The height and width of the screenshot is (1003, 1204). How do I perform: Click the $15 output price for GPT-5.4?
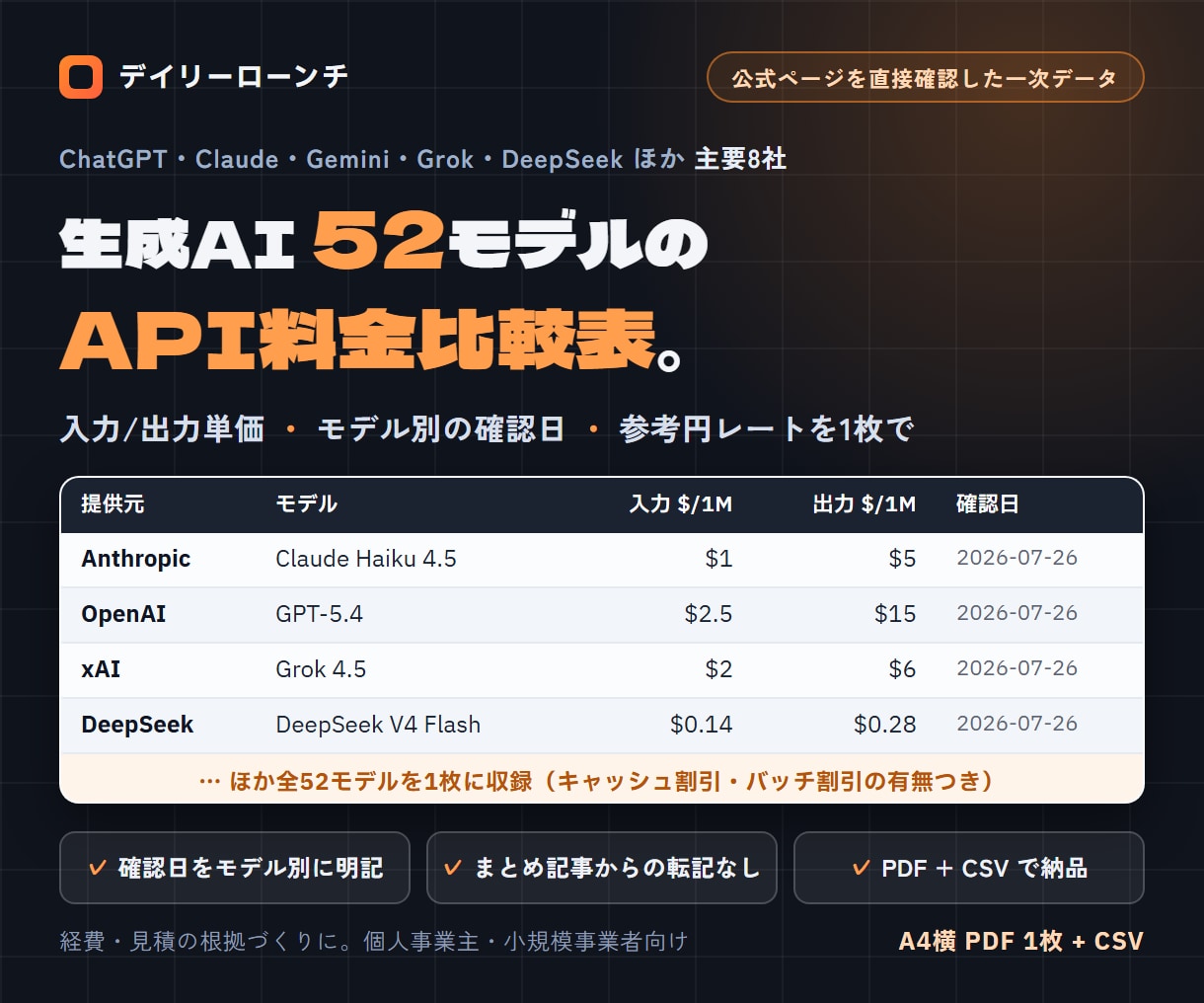[895, 614]
